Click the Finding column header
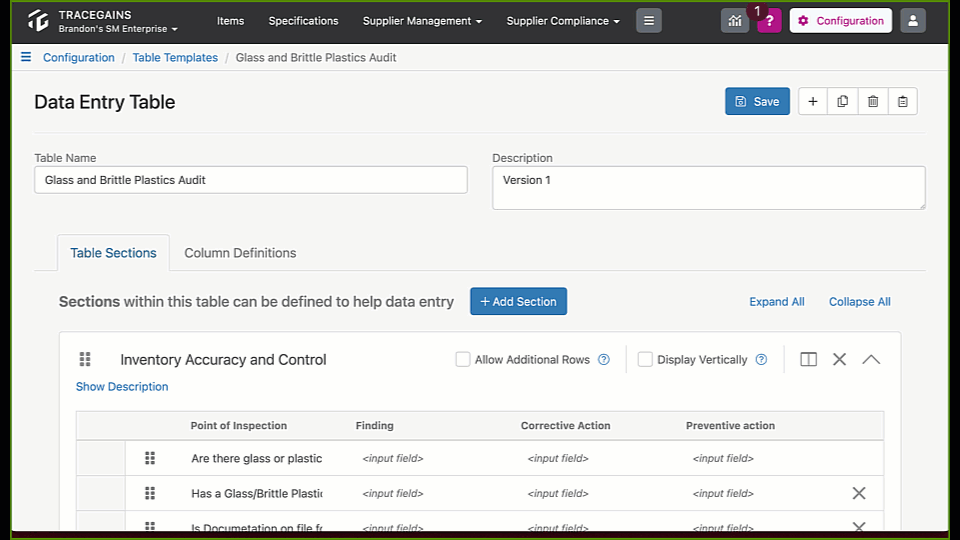 coord(375,426)
